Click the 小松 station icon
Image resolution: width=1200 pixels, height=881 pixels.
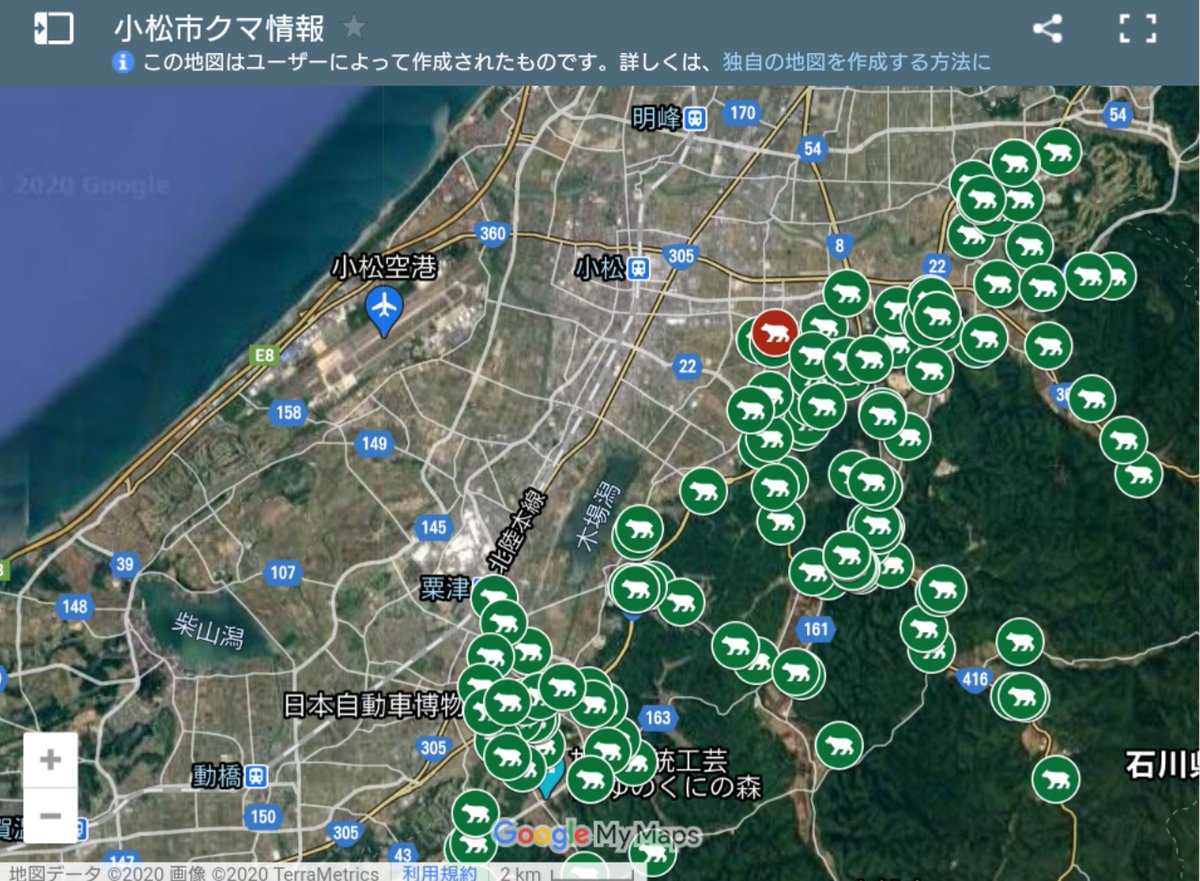tap(640, 268)
